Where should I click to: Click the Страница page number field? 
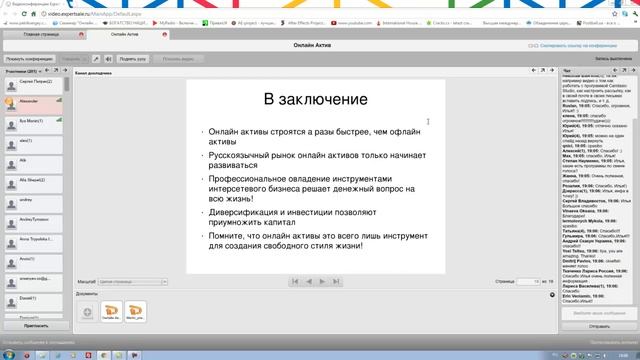pos(528,282)
